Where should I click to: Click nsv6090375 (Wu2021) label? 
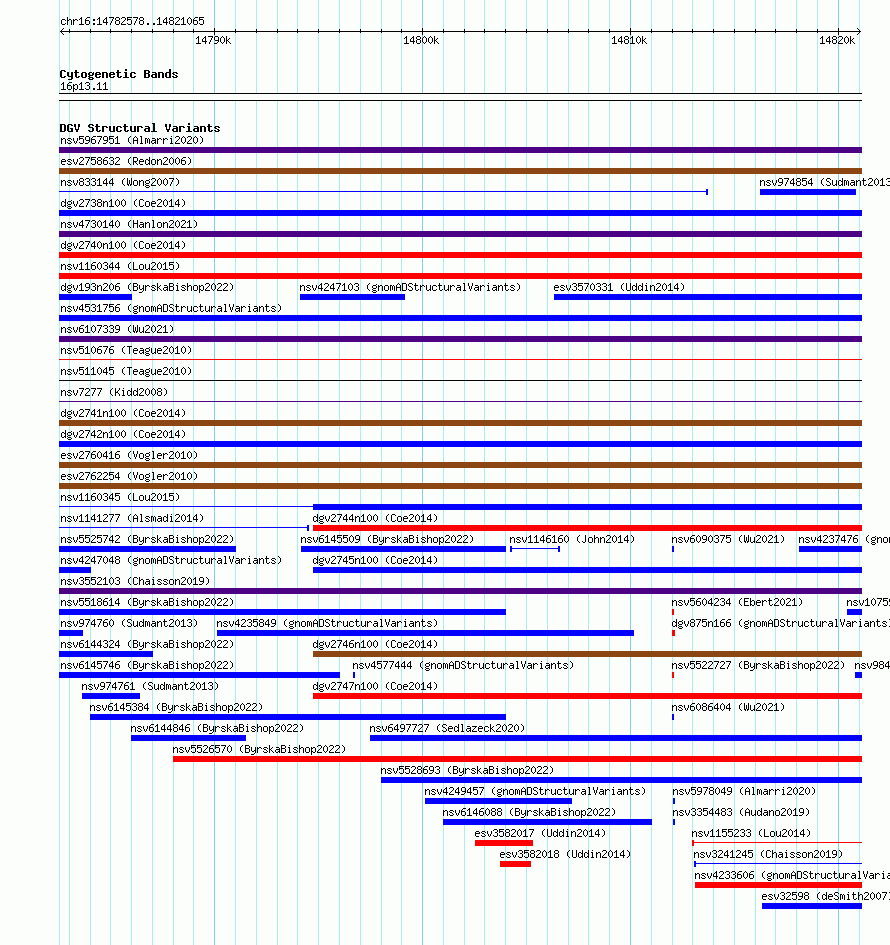click(729, 539)
